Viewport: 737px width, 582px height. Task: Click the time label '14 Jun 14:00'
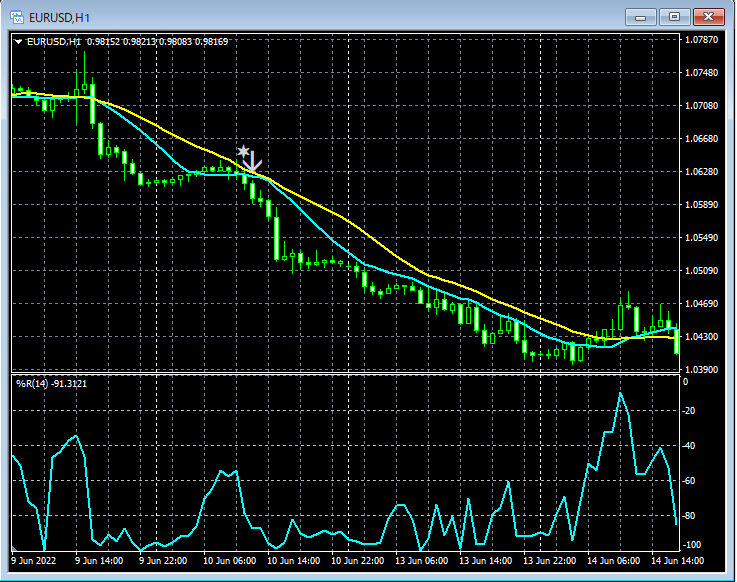point(677,560)
